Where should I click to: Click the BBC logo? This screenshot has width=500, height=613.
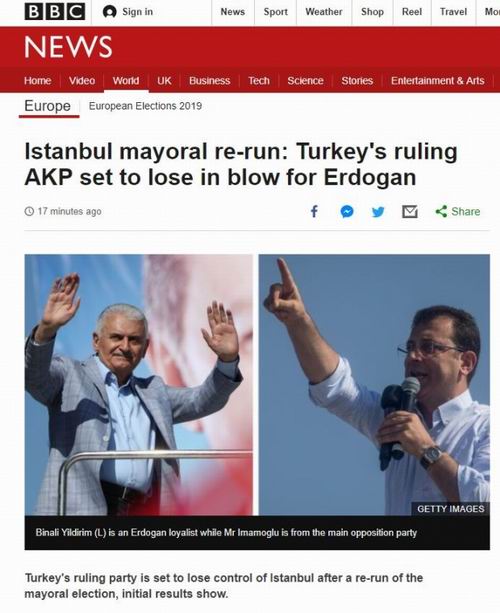55,12
